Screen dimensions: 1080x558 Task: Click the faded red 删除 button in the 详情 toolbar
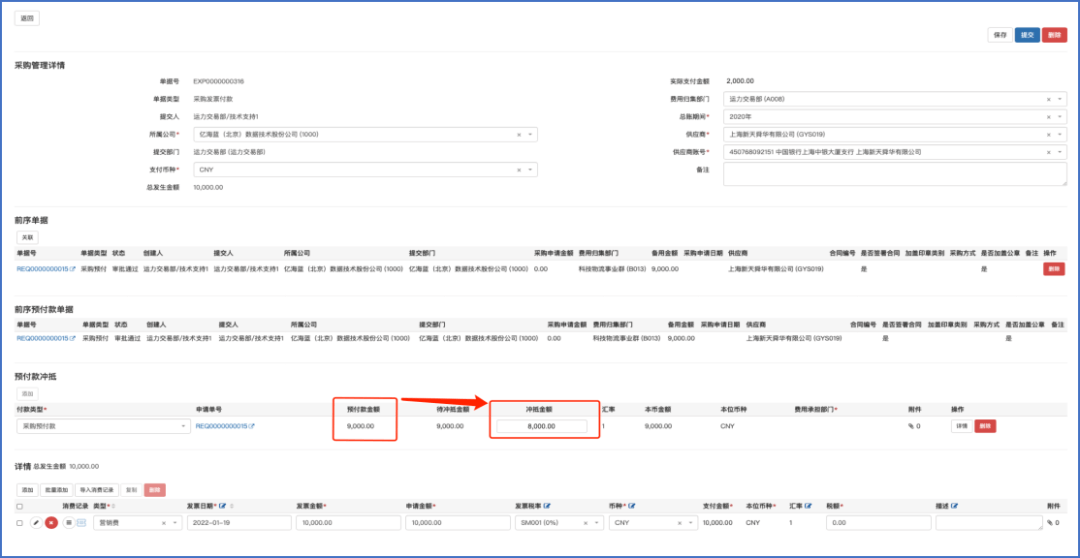click(155, 490)
